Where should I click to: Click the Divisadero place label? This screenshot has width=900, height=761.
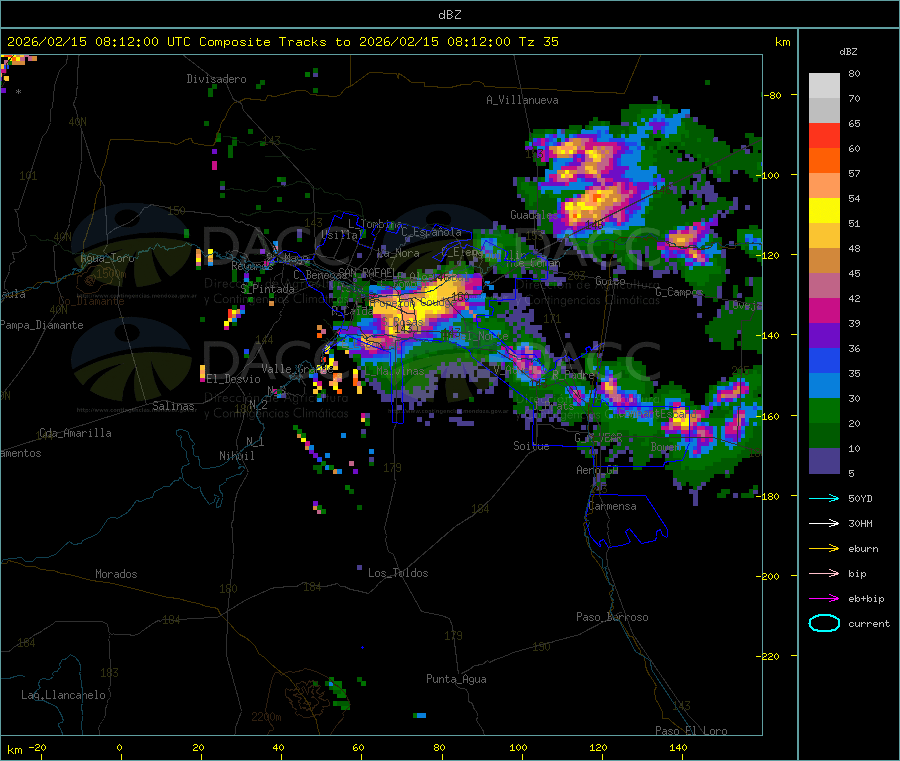[216, 79]
